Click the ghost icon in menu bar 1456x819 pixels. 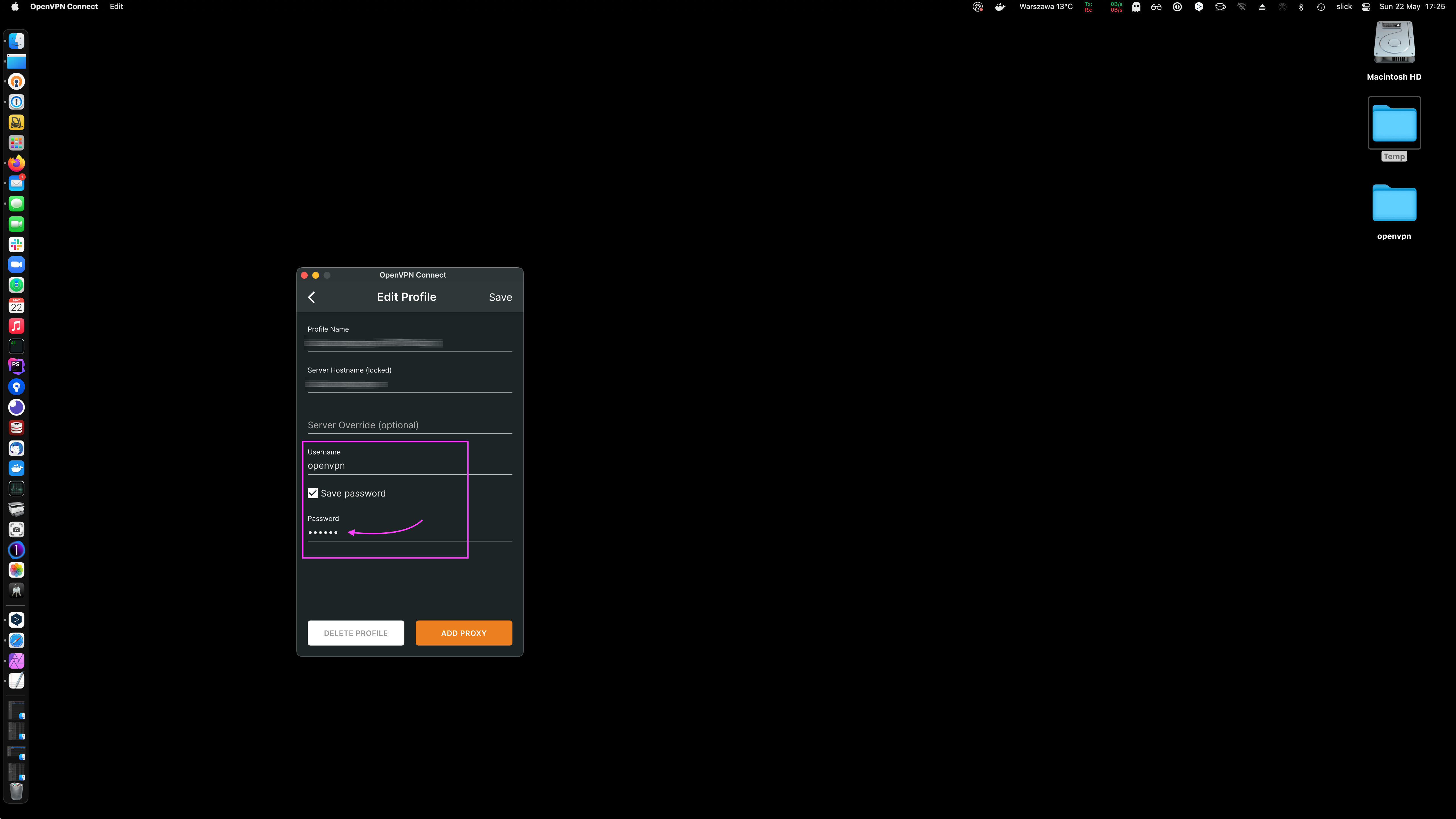[1136, 7]
